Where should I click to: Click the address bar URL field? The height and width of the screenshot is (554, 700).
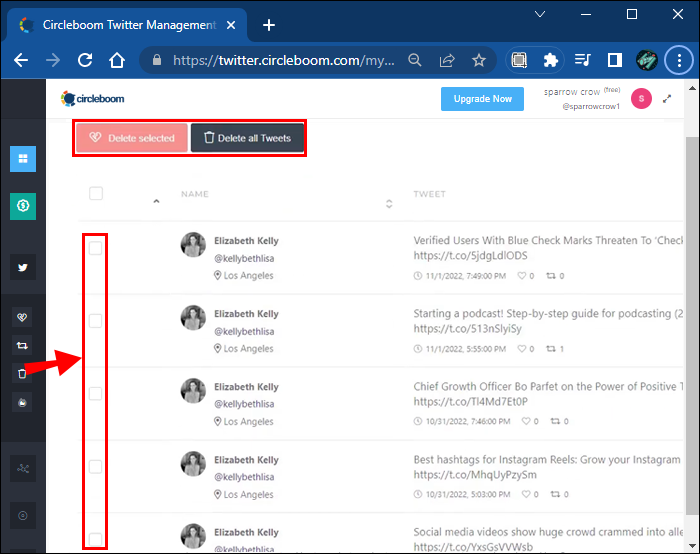pyautogui.click(x=284, y=60)
